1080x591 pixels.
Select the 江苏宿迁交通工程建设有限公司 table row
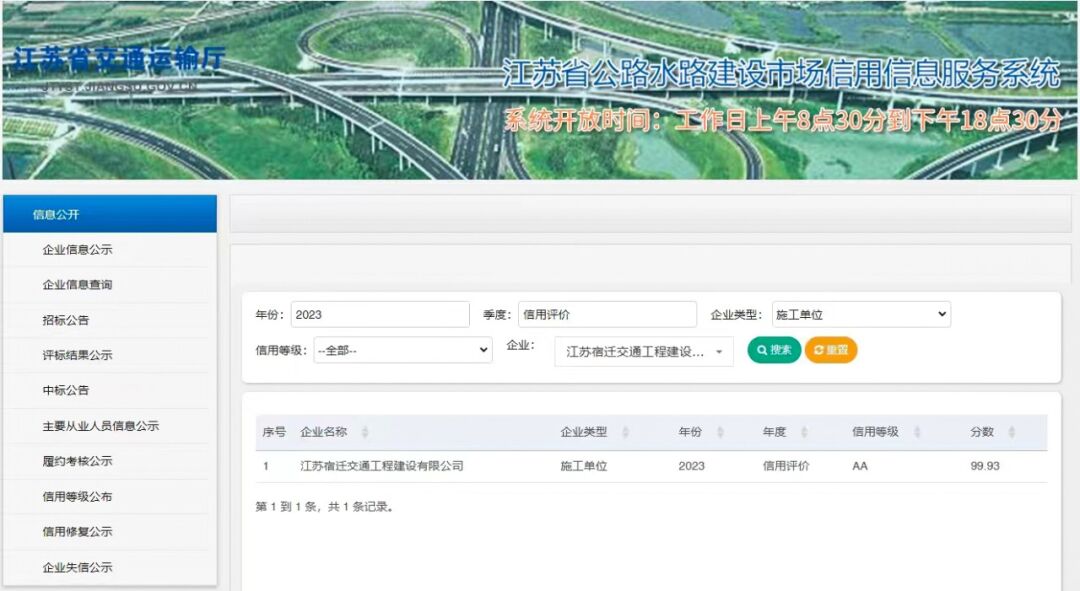[382, 466]
